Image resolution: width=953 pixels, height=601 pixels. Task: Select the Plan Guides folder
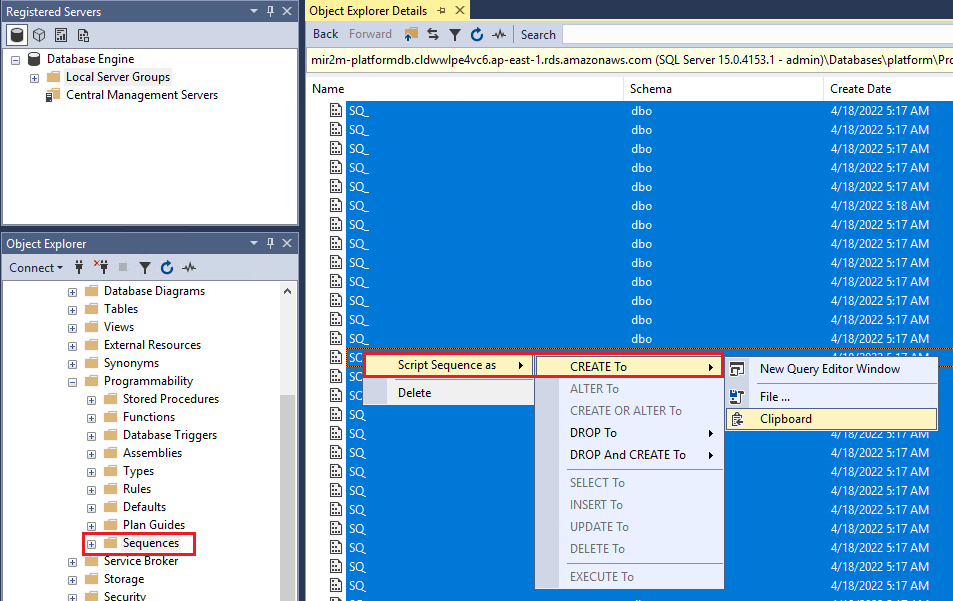[154, 525]
